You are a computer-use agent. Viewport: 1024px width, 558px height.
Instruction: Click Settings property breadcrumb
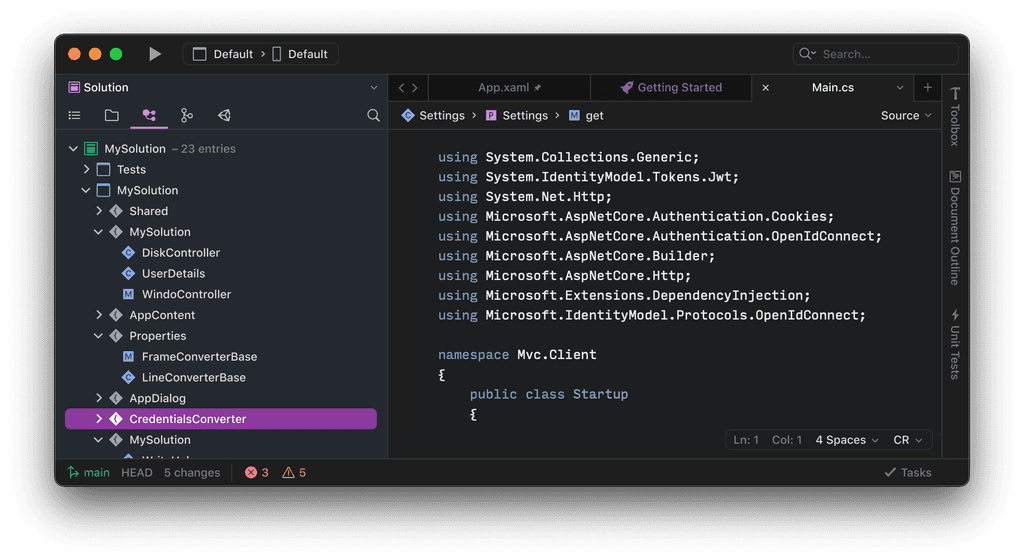517,116
